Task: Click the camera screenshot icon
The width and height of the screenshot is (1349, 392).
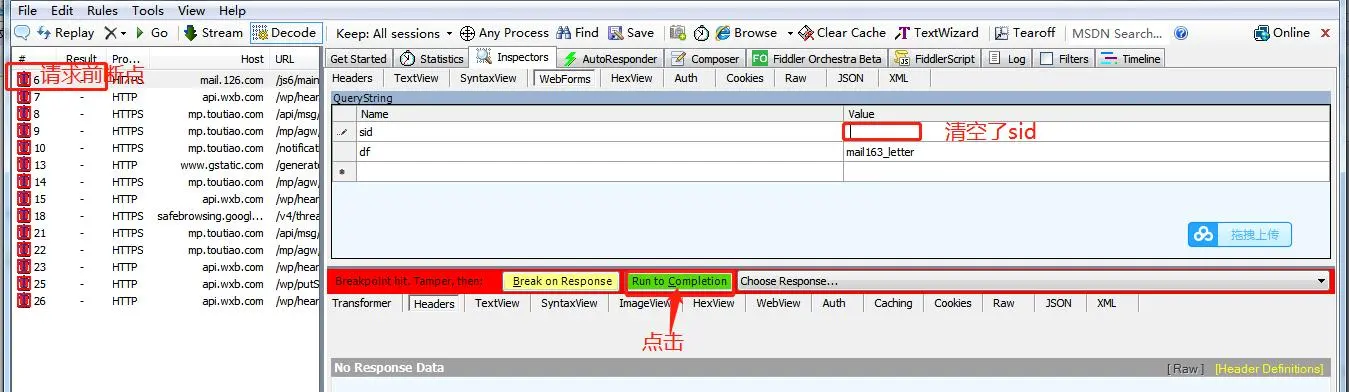Action: (678, 33)
